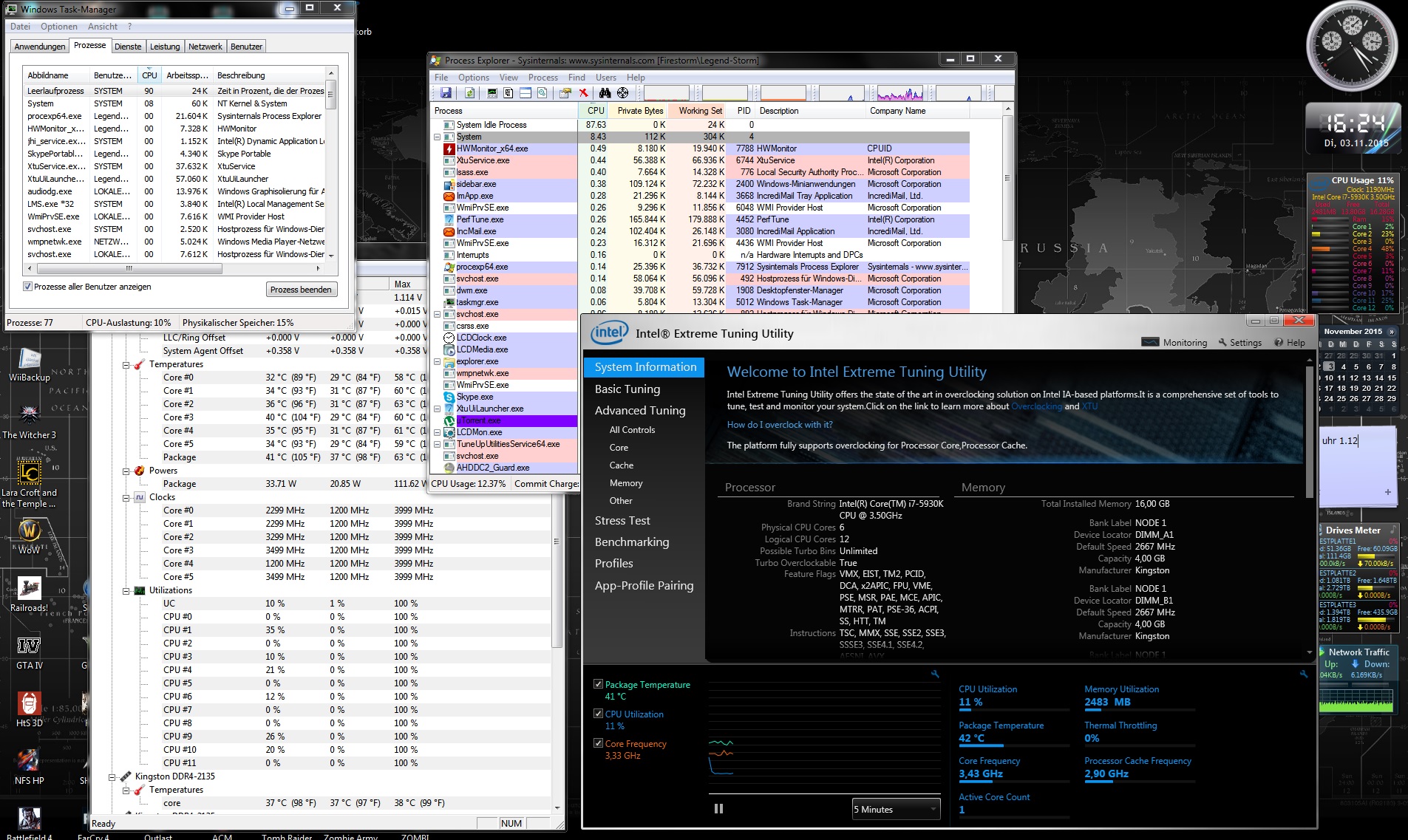
Task: Open Settings in Intel Extreme Tuning Utility
Action: click(1239, 343)
